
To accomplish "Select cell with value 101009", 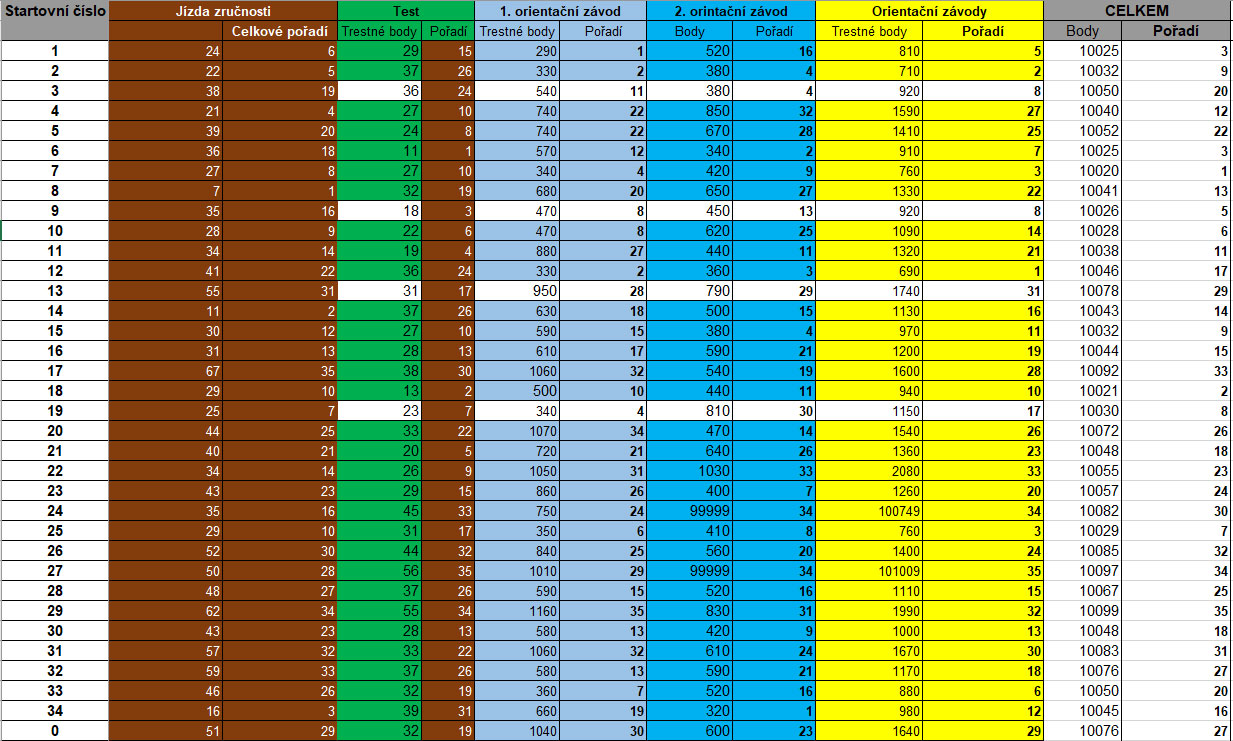I will [869, 569].
